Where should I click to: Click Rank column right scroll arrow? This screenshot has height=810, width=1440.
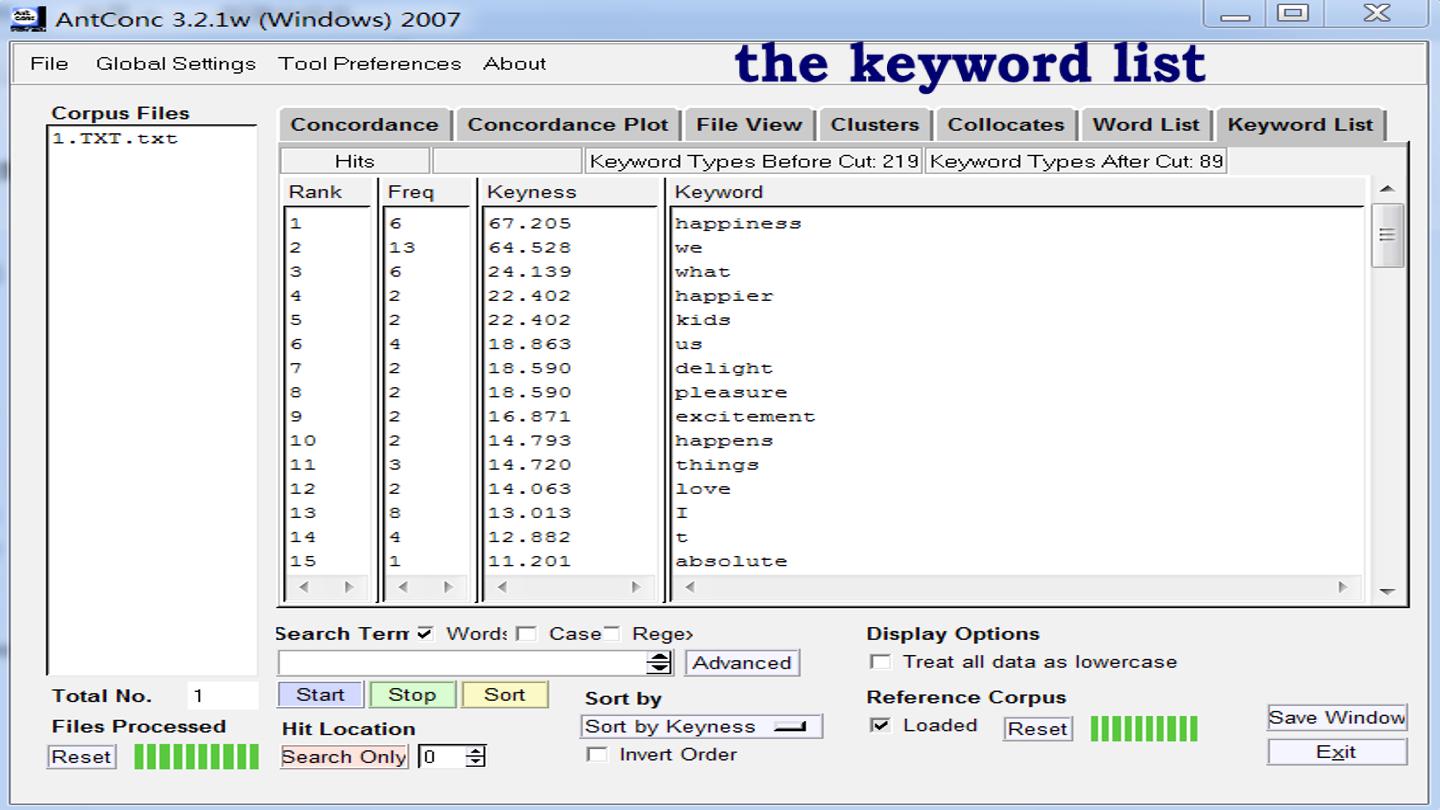click(349, 588)
